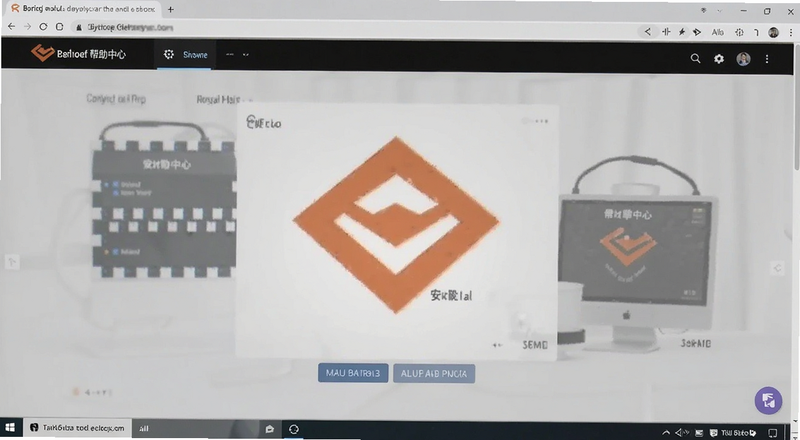Screen dimensions: 800x440
Task: Click the large orange diamond logo image
Action: point(396,225)
